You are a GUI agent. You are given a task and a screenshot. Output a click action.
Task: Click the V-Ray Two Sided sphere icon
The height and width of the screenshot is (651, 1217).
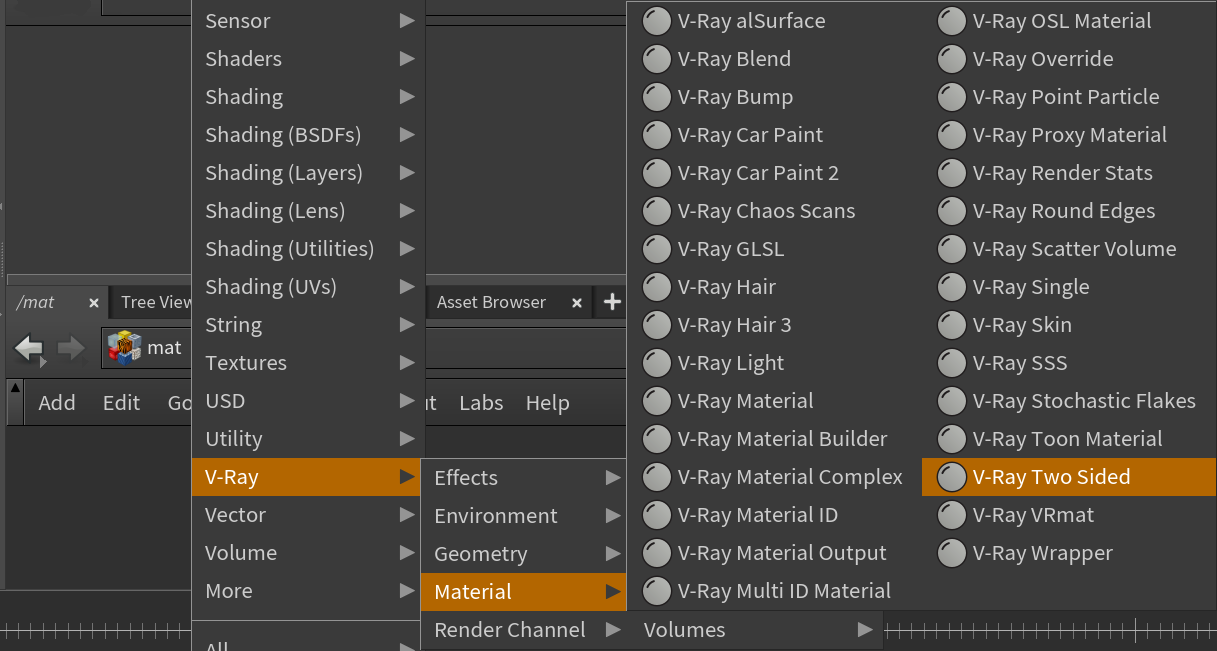point(951,477)
